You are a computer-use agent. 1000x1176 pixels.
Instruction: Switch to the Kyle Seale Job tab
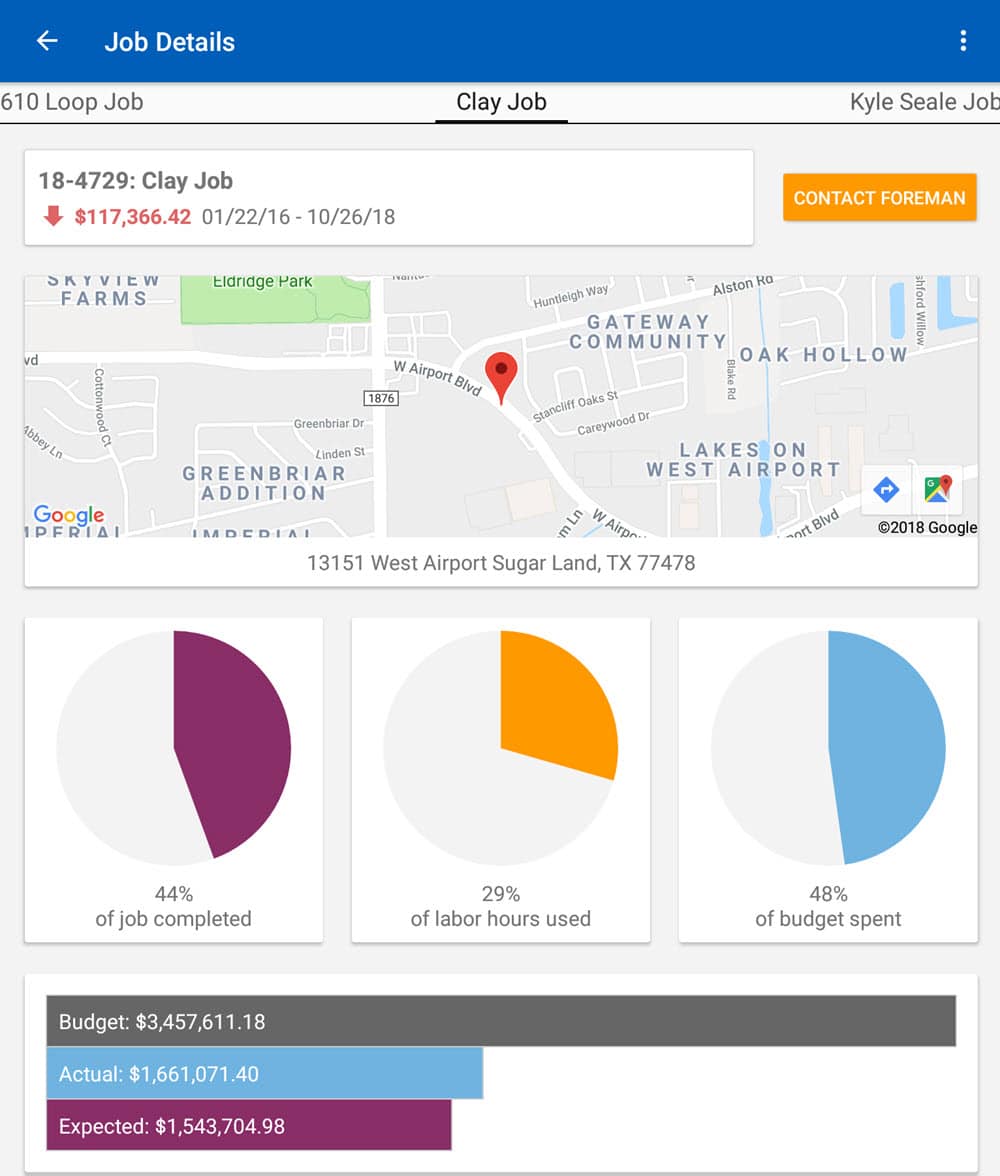pyautogui.click(x=923, y=102)
